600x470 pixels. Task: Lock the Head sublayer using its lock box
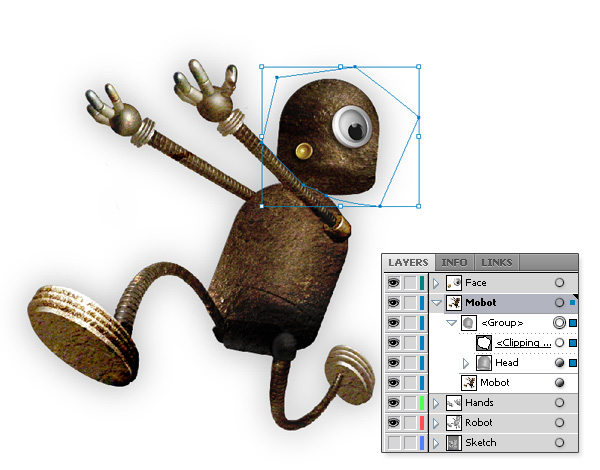click(x=410, y=363)
